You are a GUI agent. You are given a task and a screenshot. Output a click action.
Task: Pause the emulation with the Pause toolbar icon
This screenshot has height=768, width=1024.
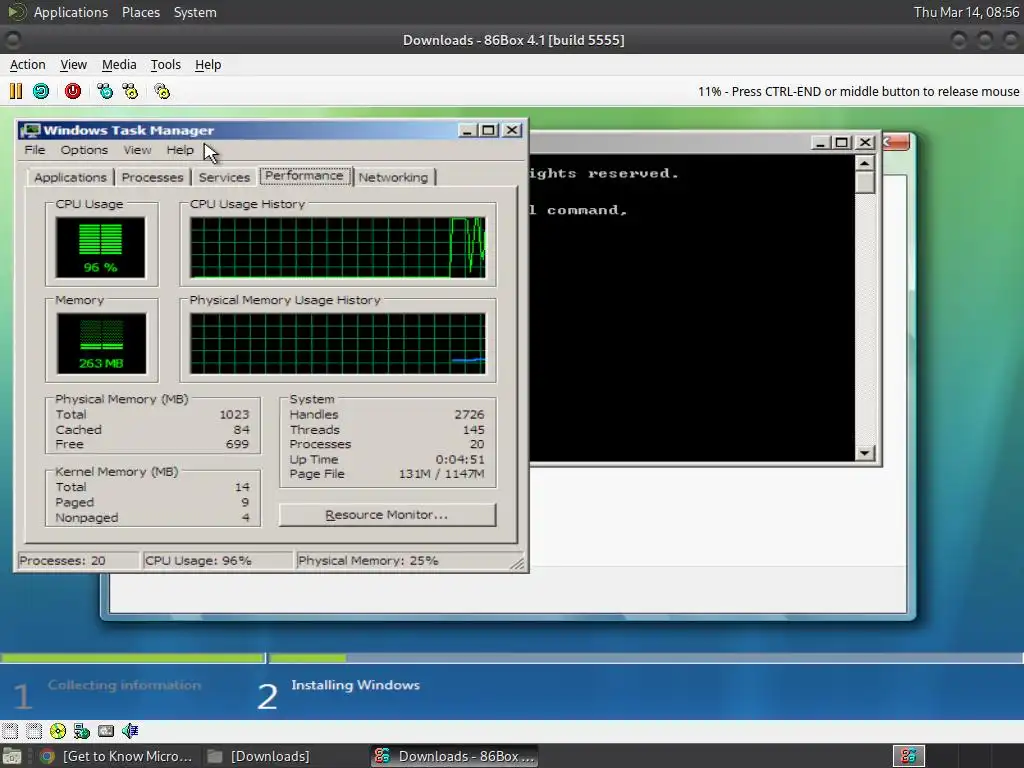tap(16, 91)
